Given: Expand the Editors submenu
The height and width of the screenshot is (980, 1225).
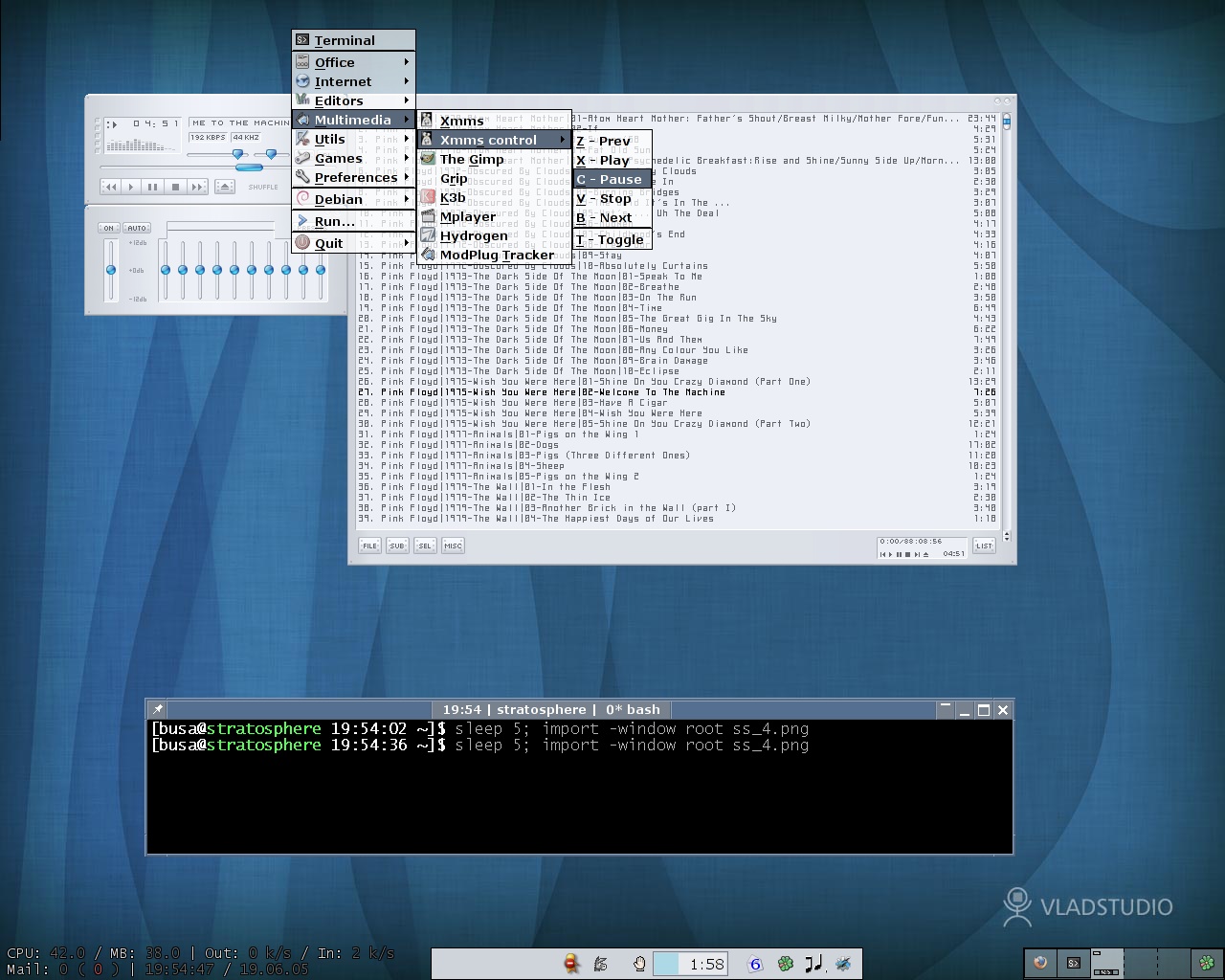Looking at the screenshot, I should (x=353, y=100).
